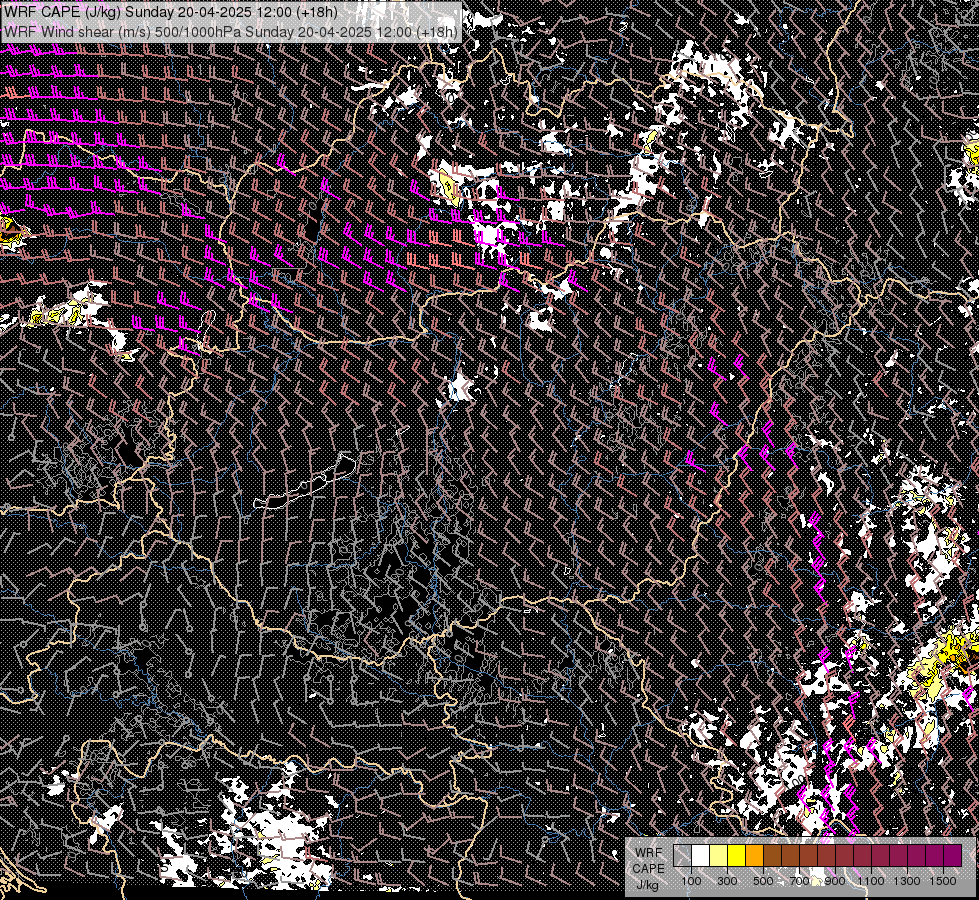Click the "700" legend scale label
The width and height of the screenshot is (979, 900).
(799, 881)
